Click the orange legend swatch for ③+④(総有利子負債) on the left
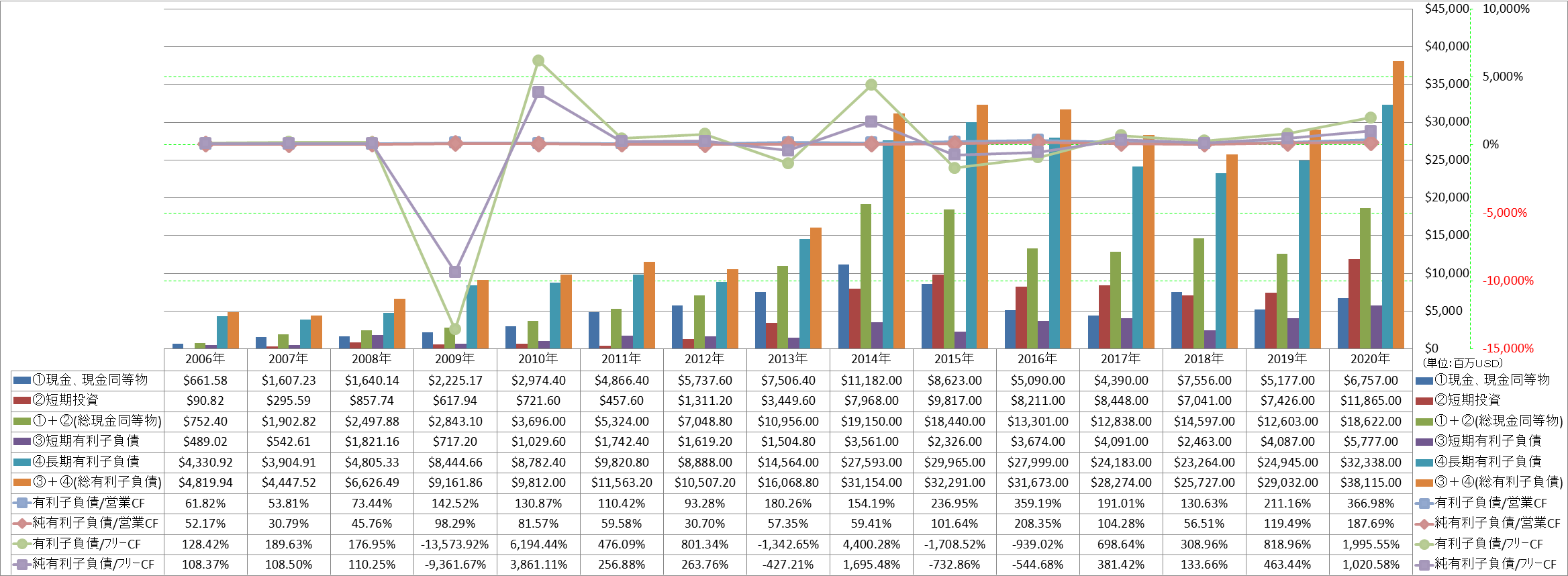The width and height of the screenshot is (1568, 576). click(22, 483)
